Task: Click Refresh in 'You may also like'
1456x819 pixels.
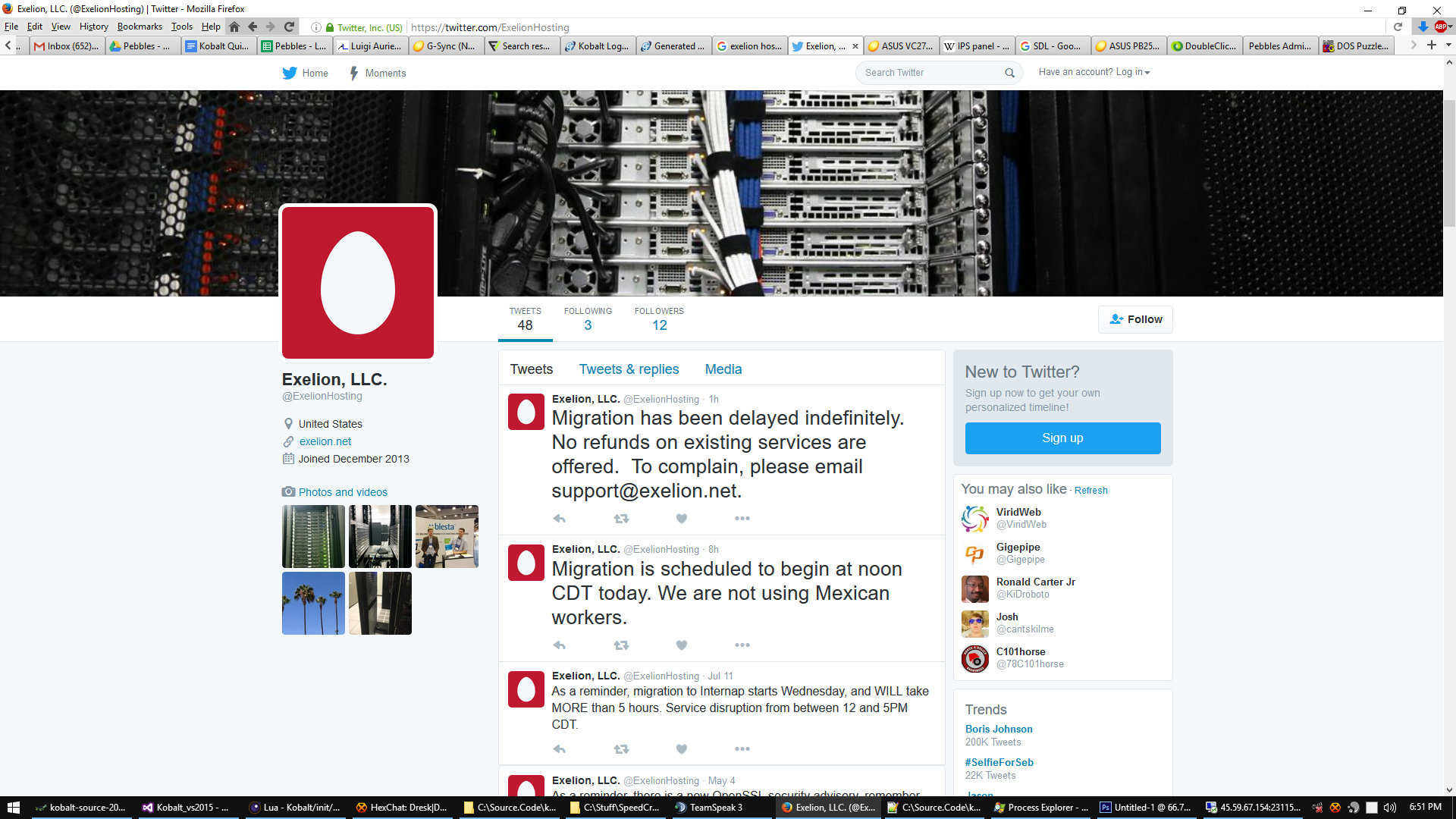Action: pyautogui.click(x=1090, y=491)
